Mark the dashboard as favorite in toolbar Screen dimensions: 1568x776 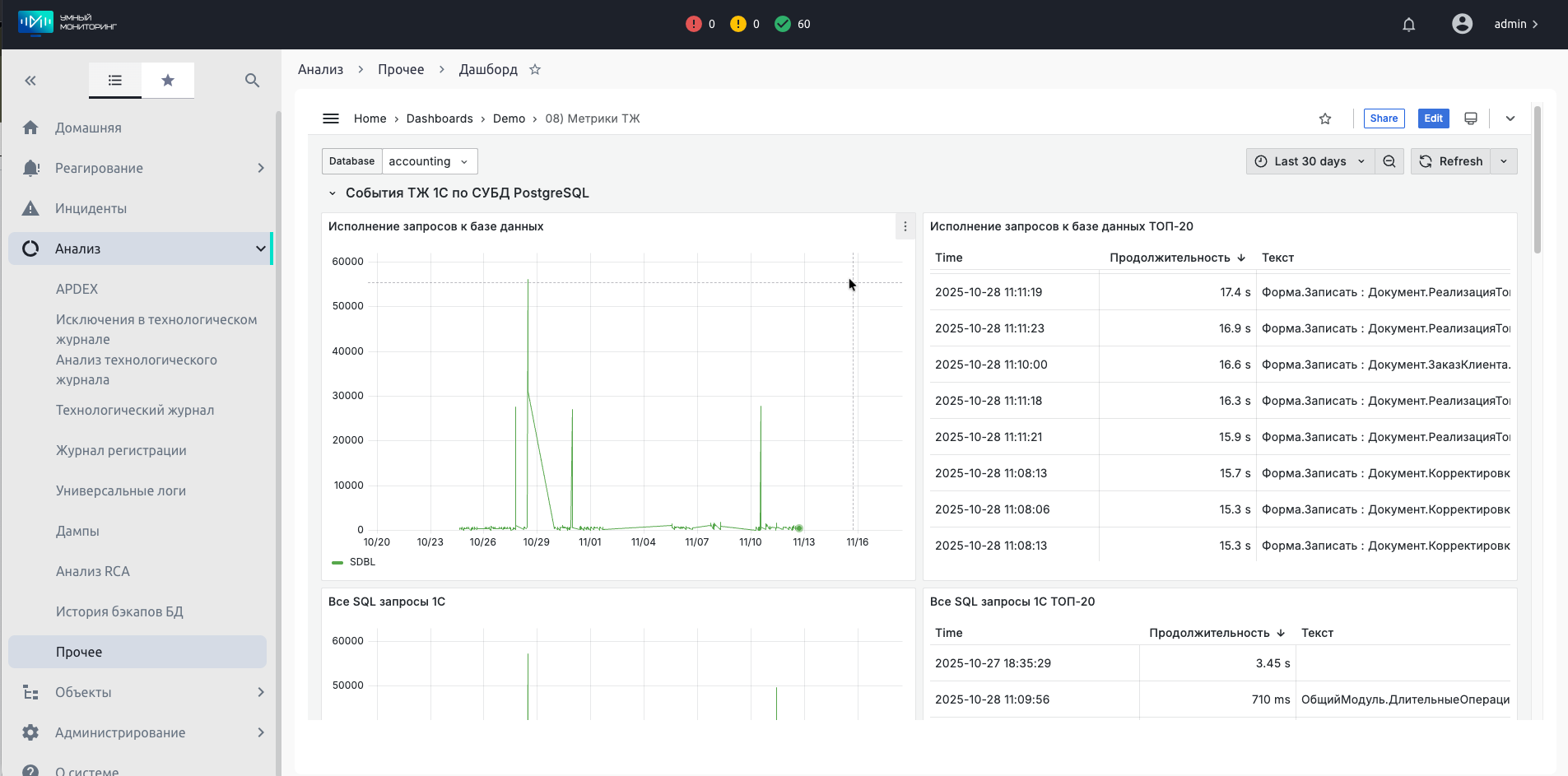pos(1324,118)
